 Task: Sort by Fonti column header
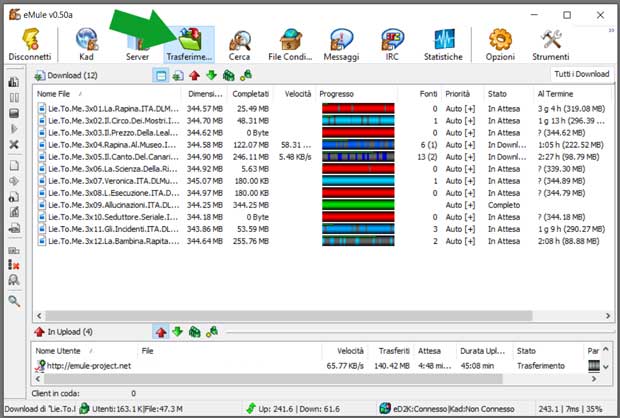click(421, 94)
